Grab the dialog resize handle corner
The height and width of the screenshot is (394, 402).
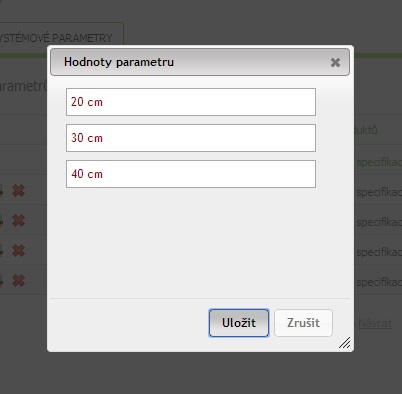coord(345,343)
